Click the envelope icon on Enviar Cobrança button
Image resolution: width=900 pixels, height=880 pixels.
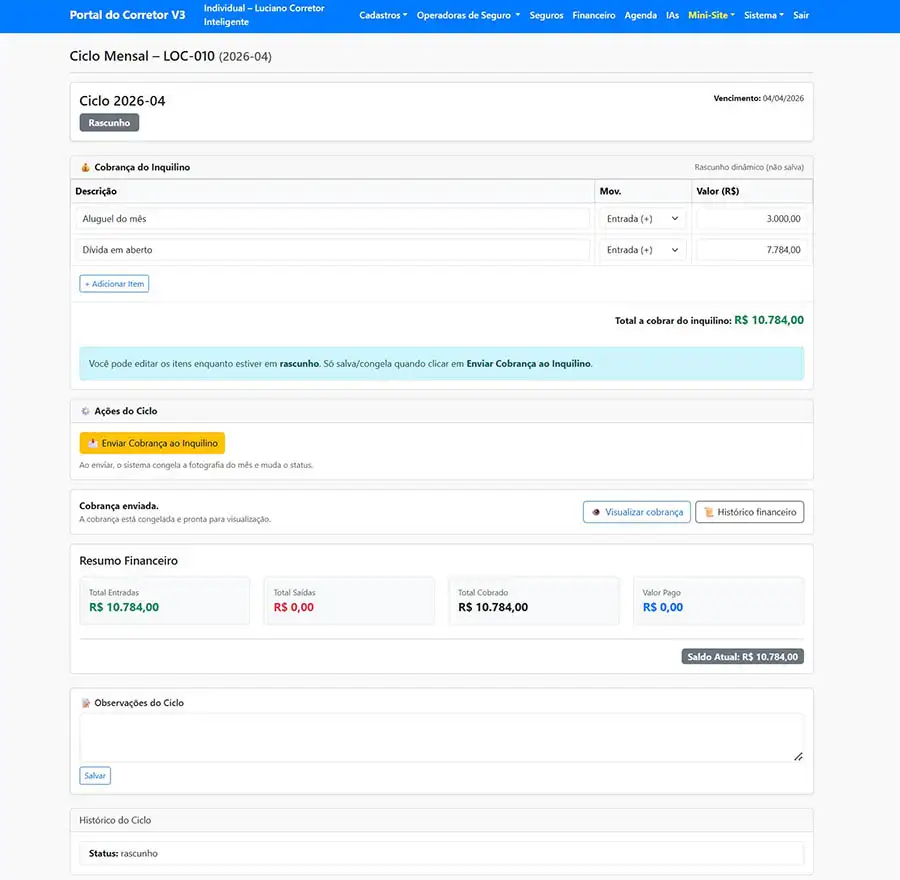pos(93,443)
